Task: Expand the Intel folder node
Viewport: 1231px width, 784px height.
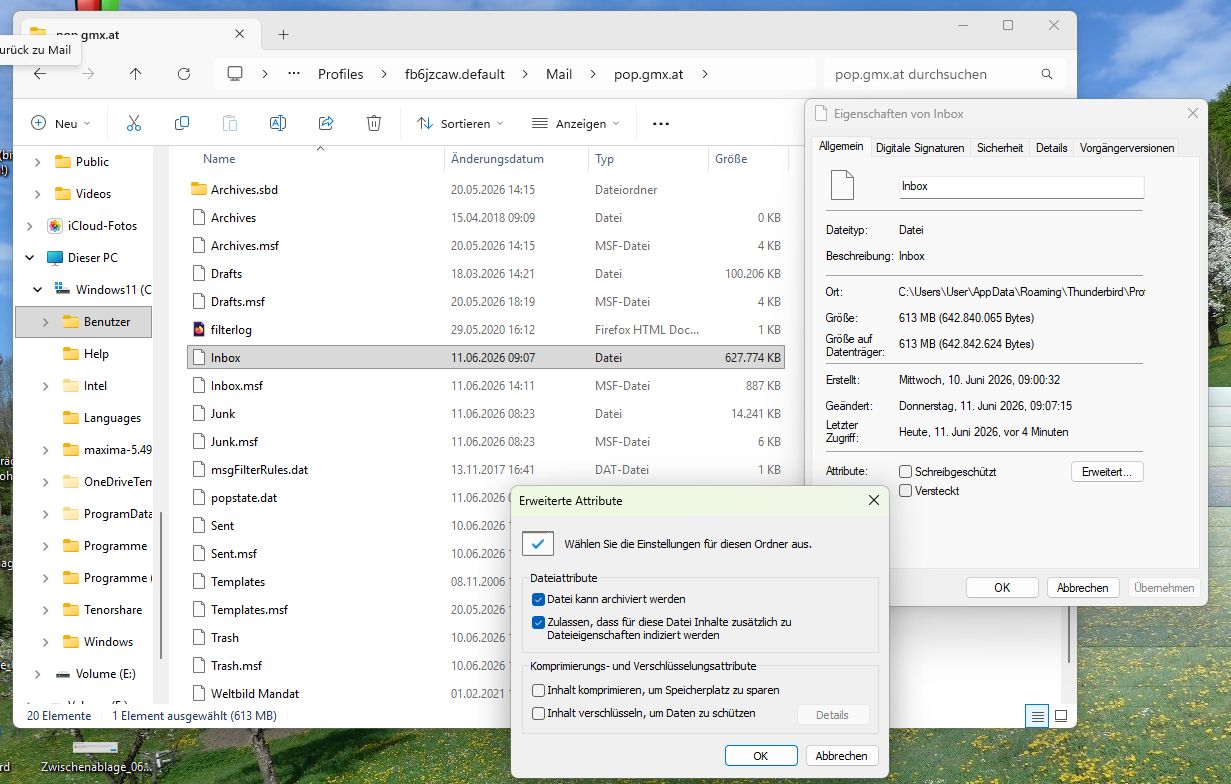Action: tap(46, 385)
